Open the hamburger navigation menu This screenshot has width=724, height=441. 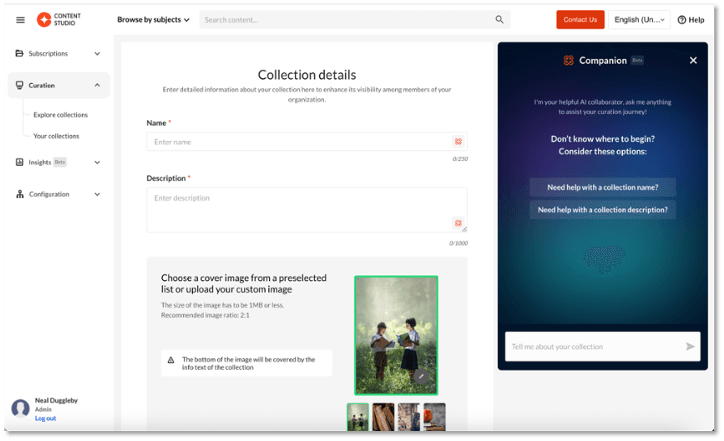(20, 20)
